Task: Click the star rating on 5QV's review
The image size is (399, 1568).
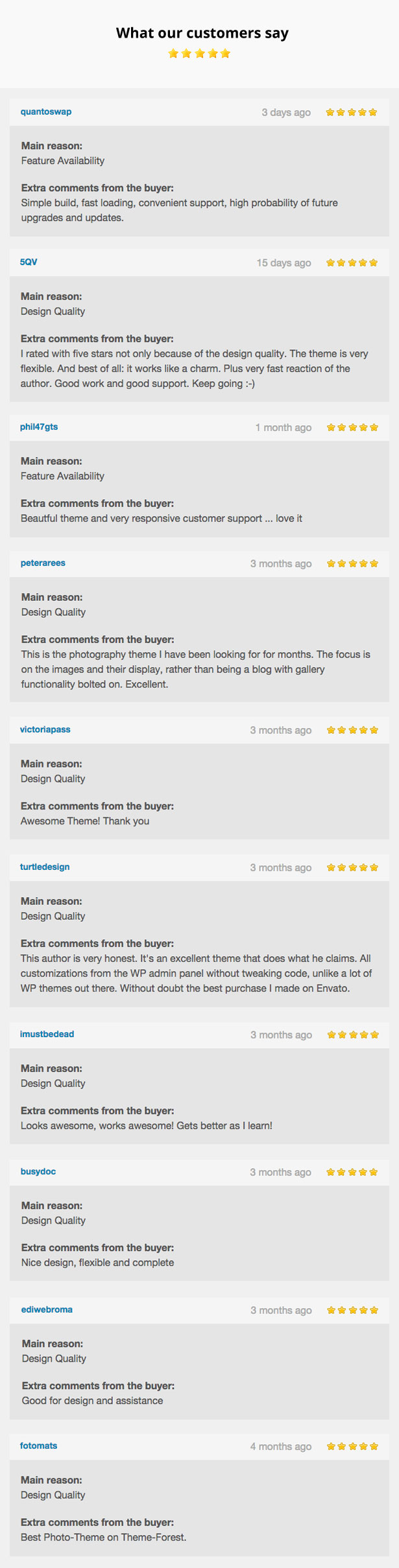Action: (x=352, y=263)
